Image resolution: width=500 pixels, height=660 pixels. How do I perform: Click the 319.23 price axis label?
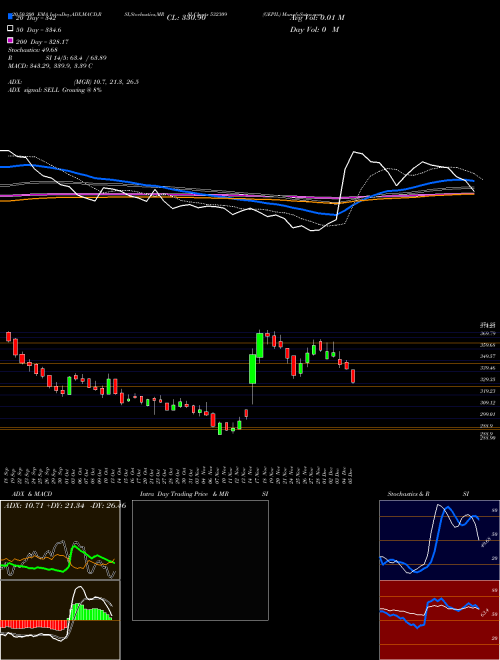click(x=487, y=391)
